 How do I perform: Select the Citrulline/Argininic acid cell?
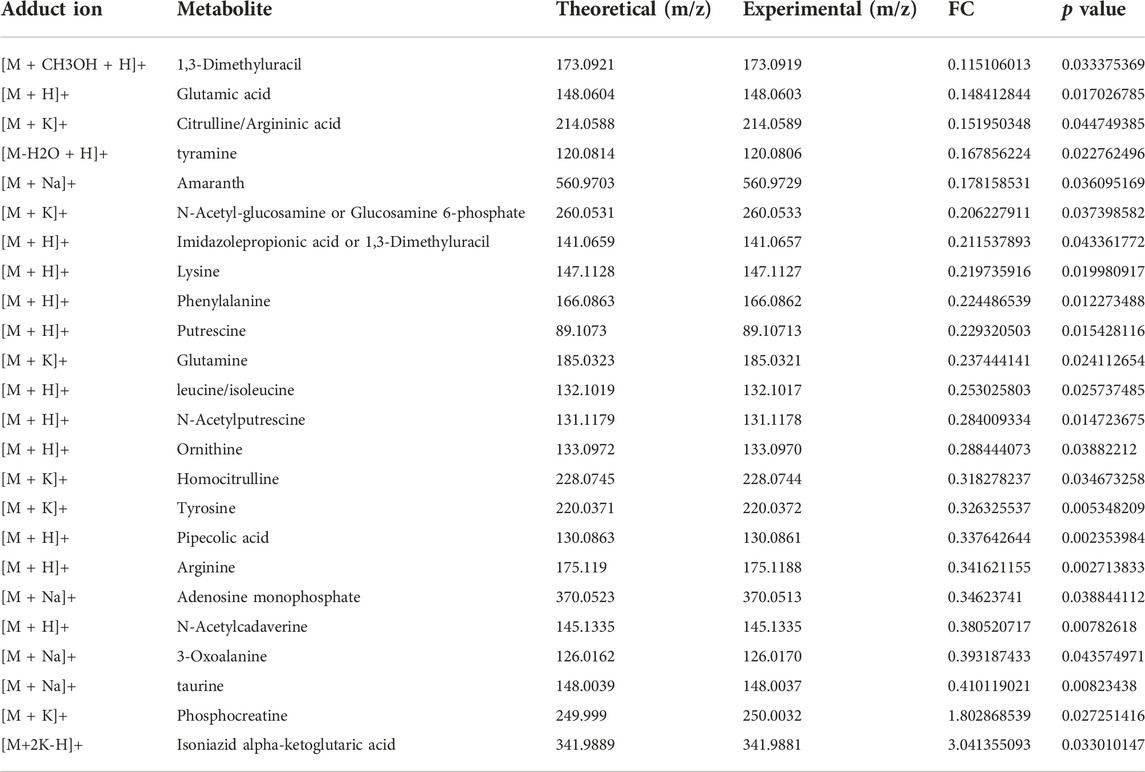point(259,124)
